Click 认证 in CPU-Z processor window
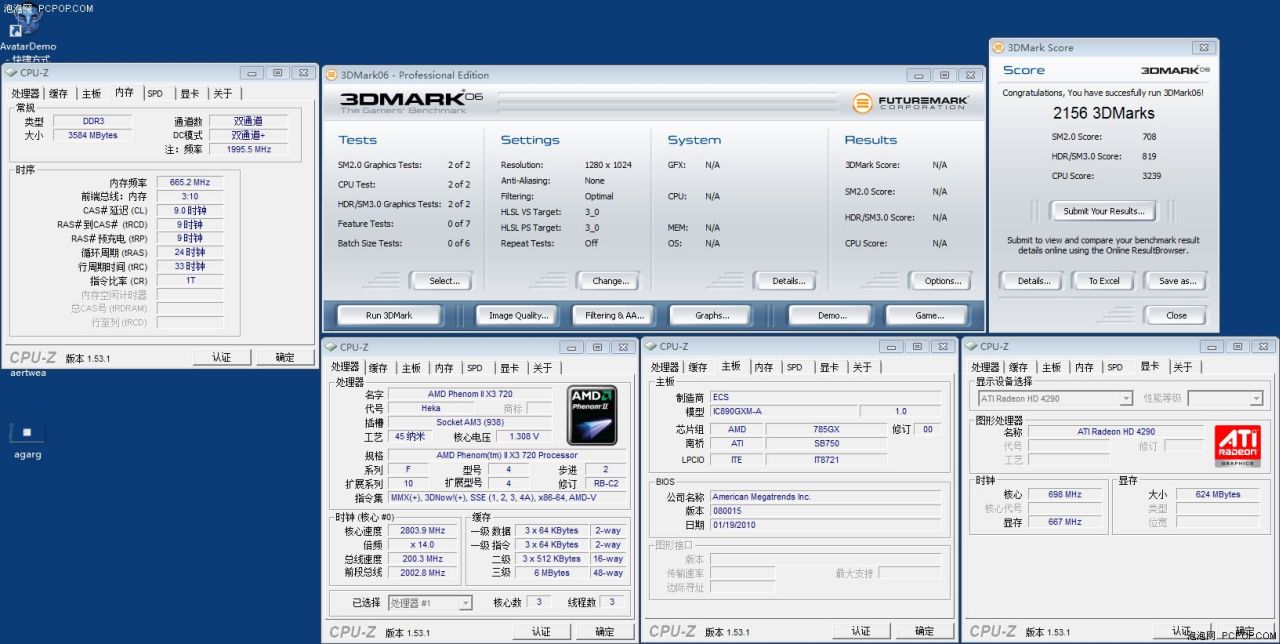The width and height of the screenshot is (1280, 644). (x=541, y=632)
